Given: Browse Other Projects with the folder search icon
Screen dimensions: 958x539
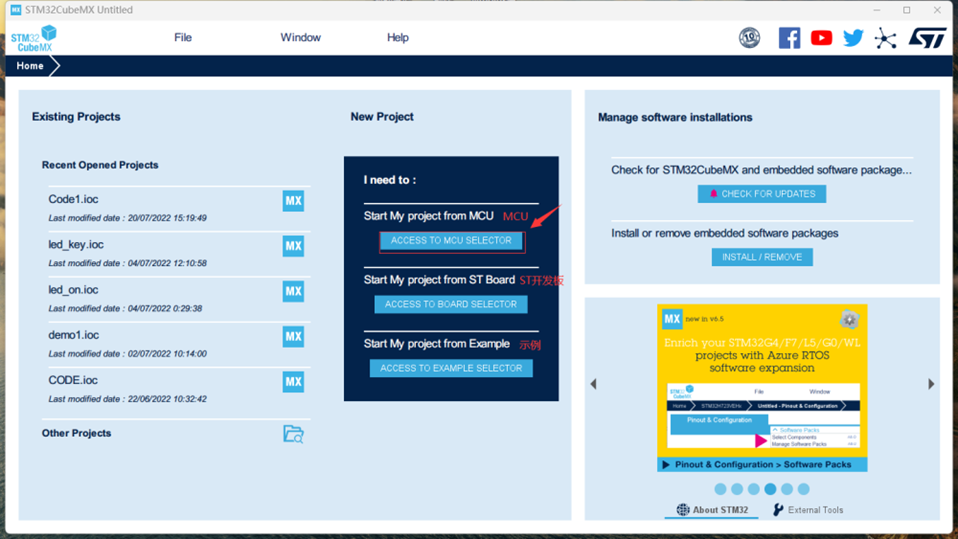Looking at the screenshot, I should tap(293, 434).
